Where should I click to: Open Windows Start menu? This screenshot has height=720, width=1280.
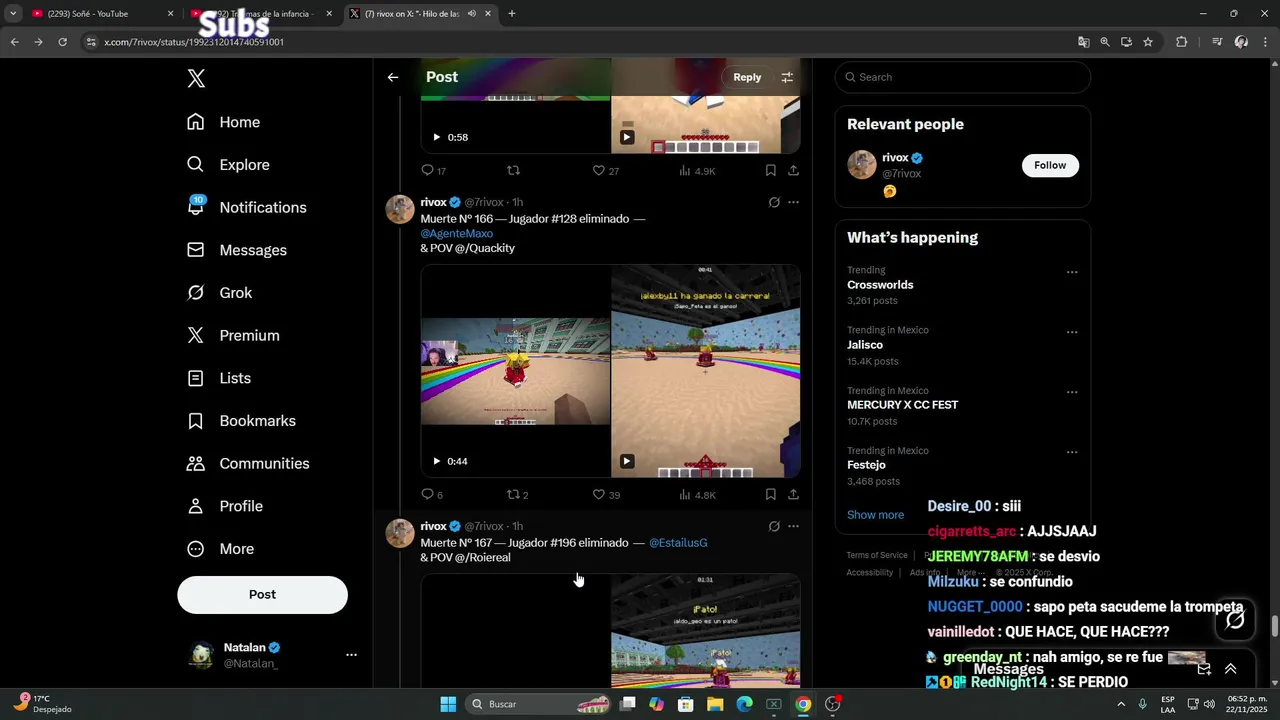tap(448, 704)
